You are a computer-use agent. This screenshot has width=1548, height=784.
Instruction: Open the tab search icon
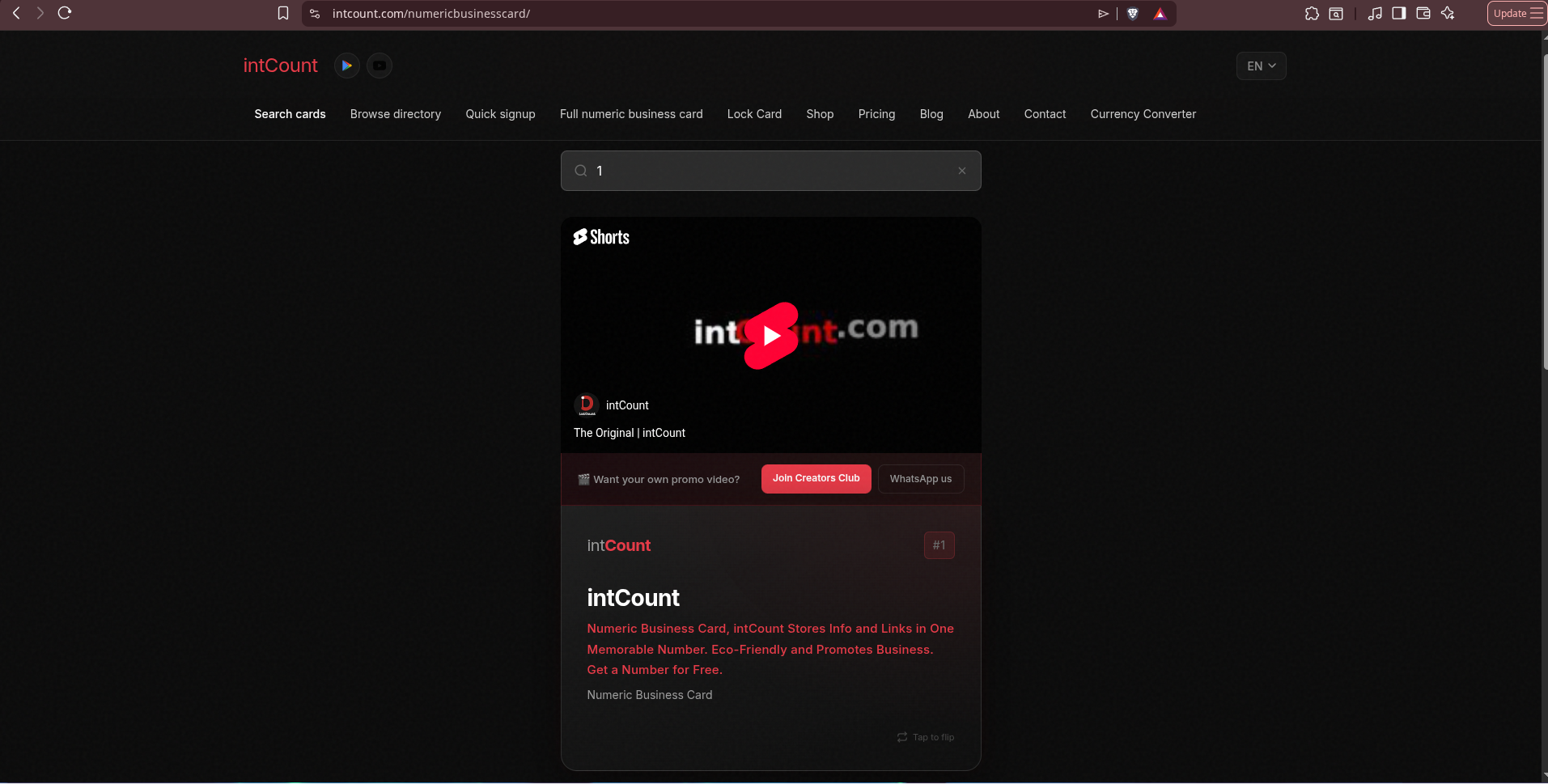pyautogui.click(x=1336, y=14)
